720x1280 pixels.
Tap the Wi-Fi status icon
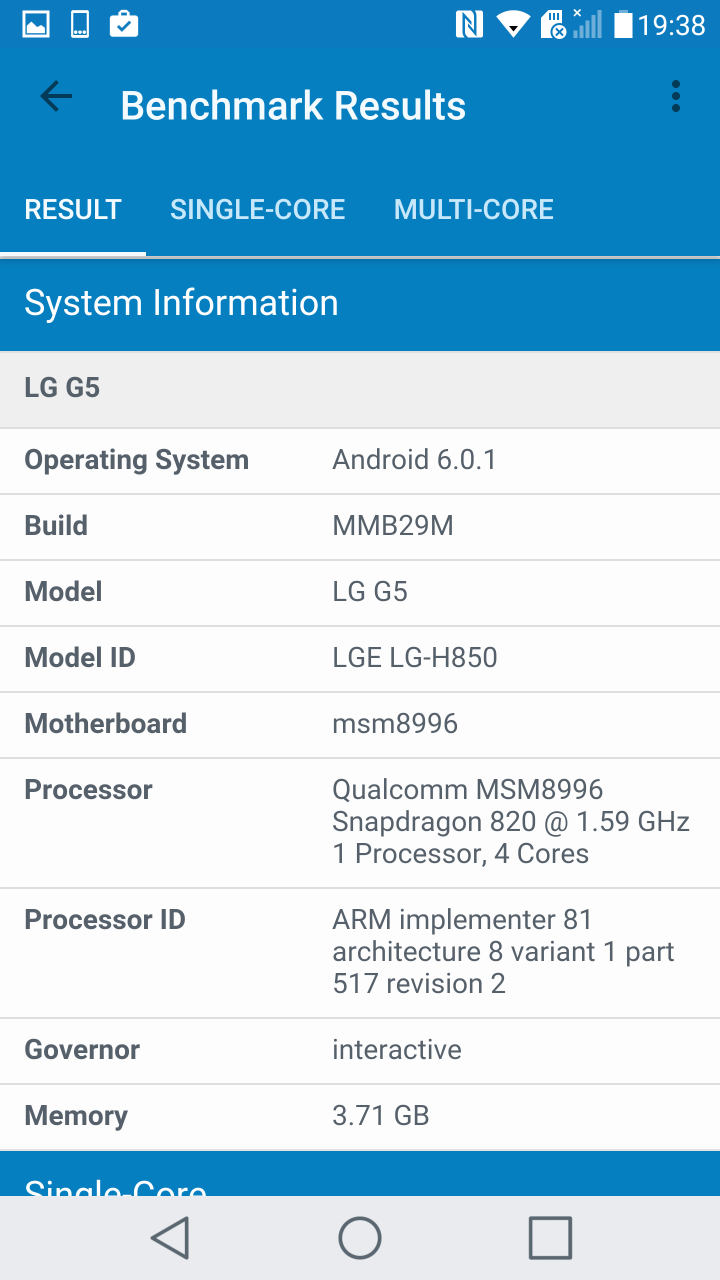point(513,24)
